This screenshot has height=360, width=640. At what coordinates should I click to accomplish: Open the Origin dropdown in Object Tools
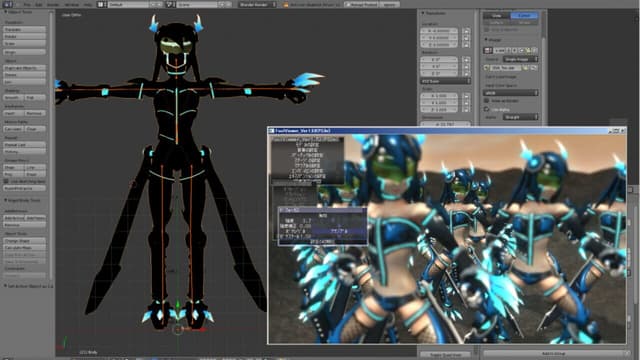click(x=24, y=52)
